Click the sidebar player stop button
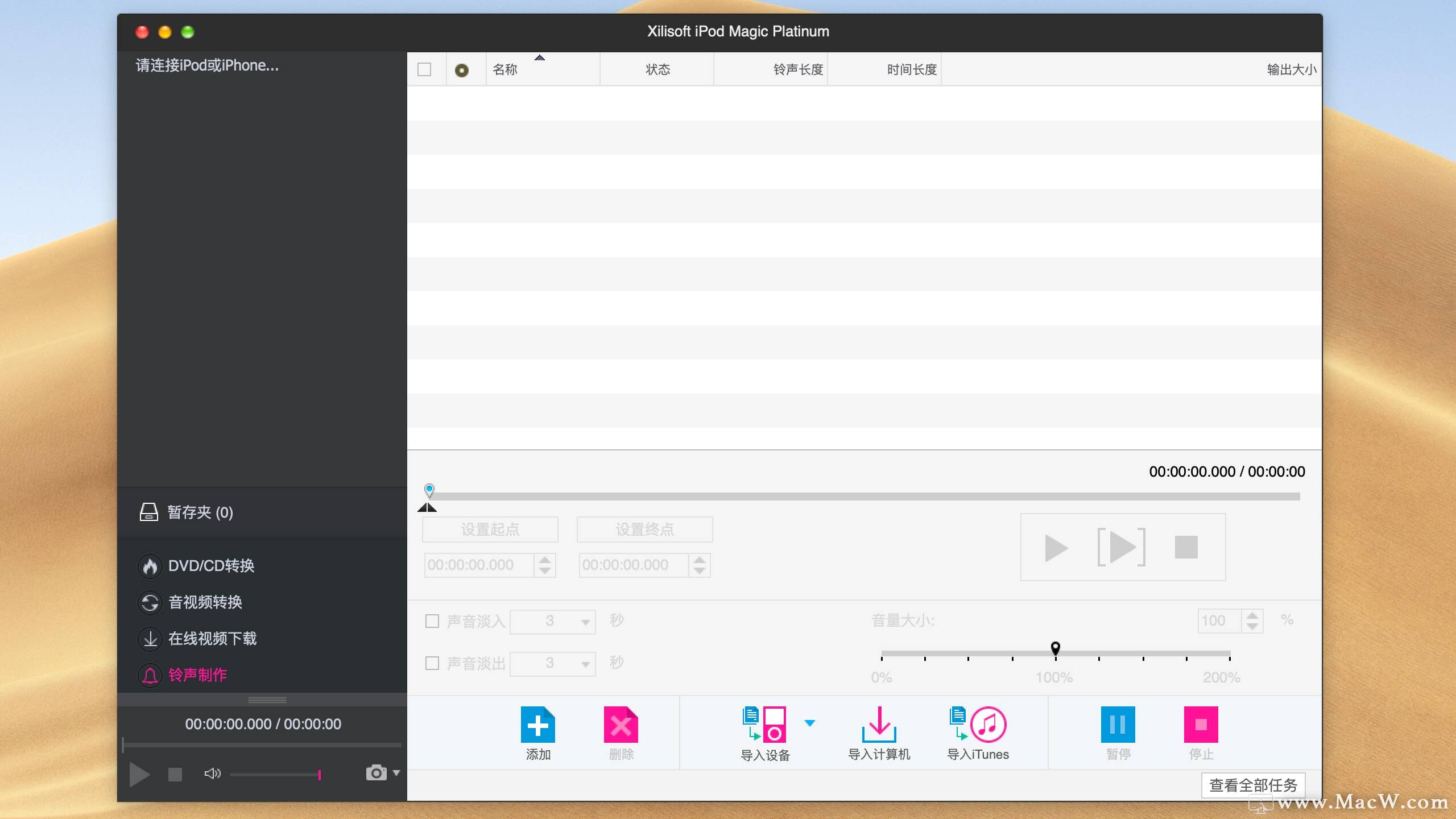Screen dimensions: 1456x819 175,774
